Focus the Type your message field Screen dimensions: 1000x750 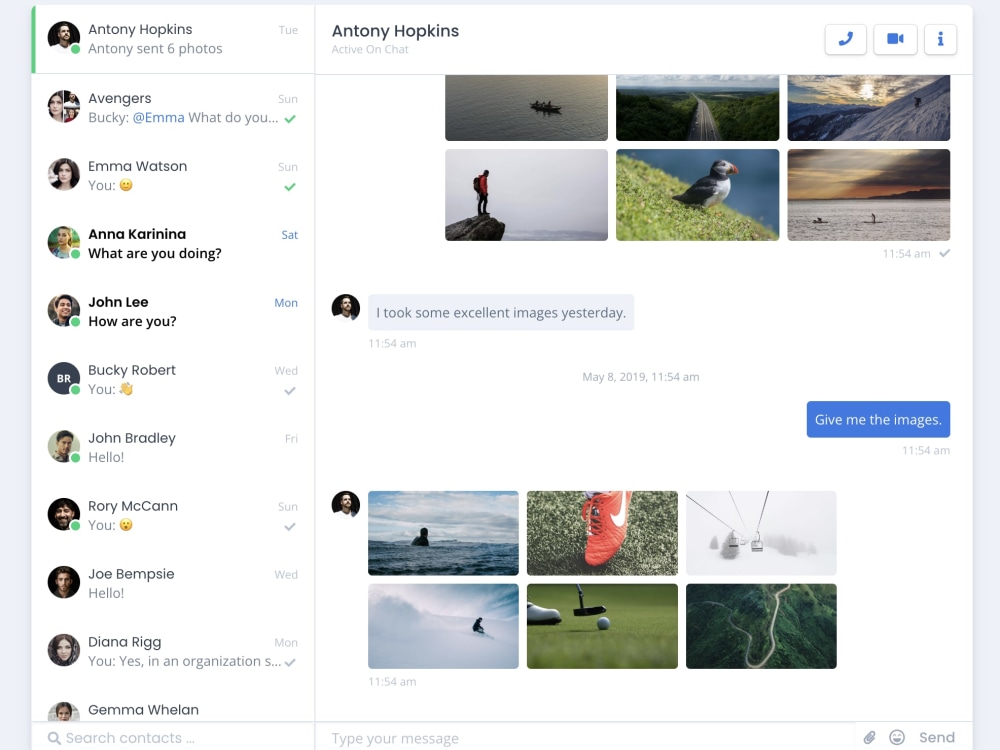584,738
